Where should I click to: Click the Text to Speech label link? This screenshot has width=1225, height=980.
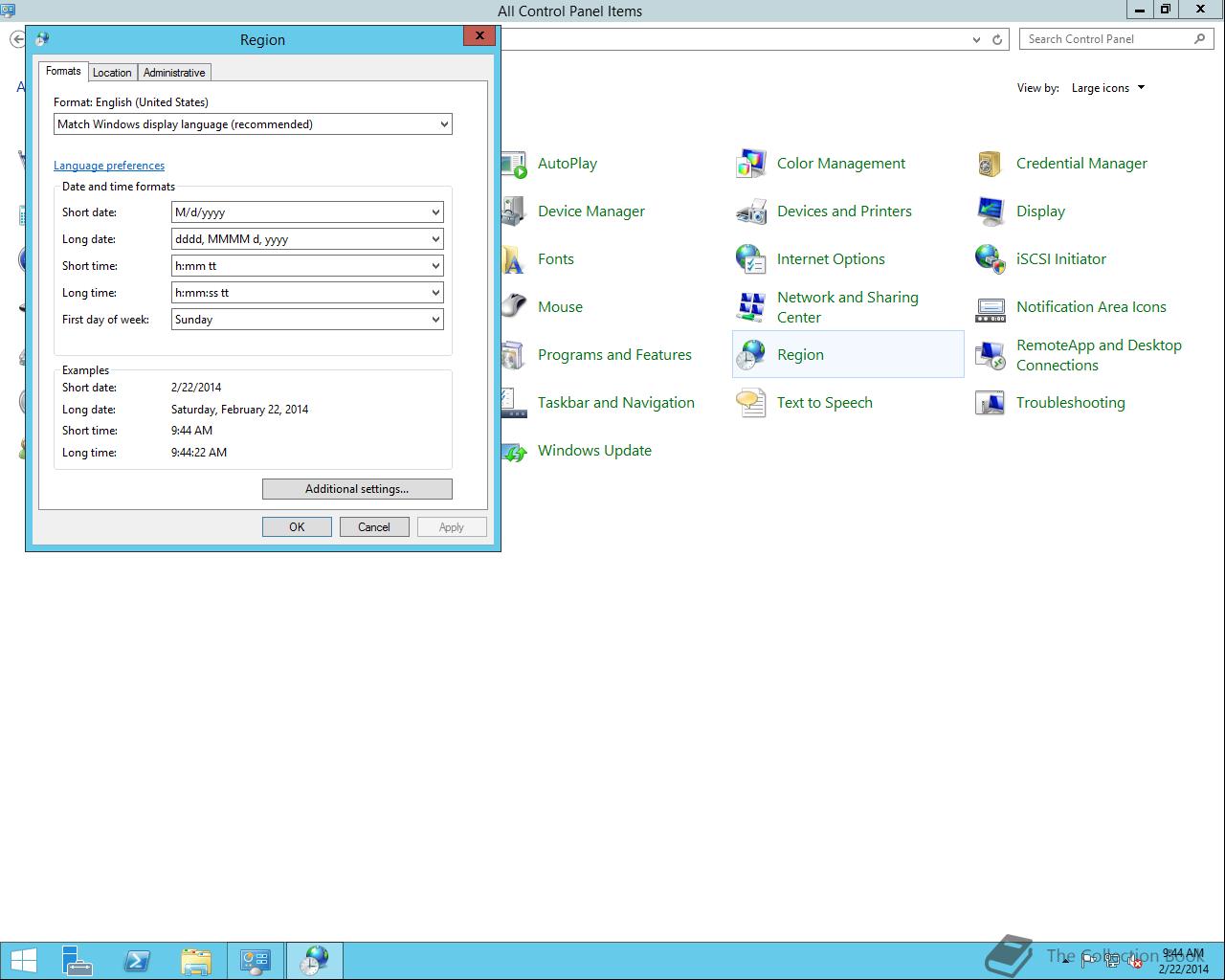(x=825, y=403)
